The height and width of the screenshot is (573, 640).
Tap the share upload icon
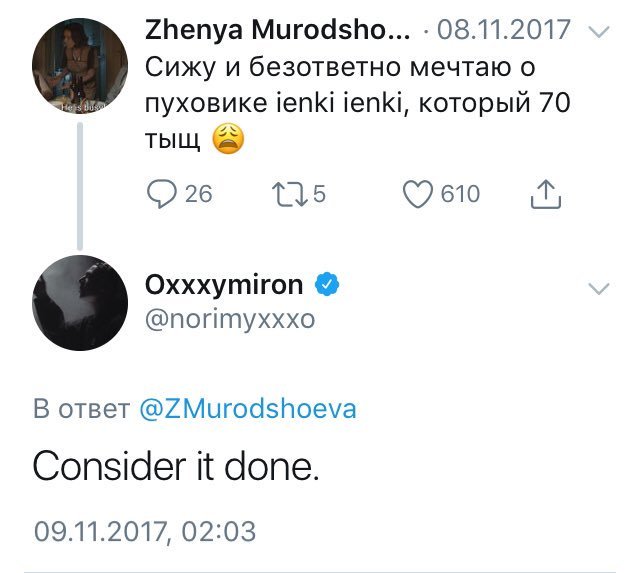(544, 193)
